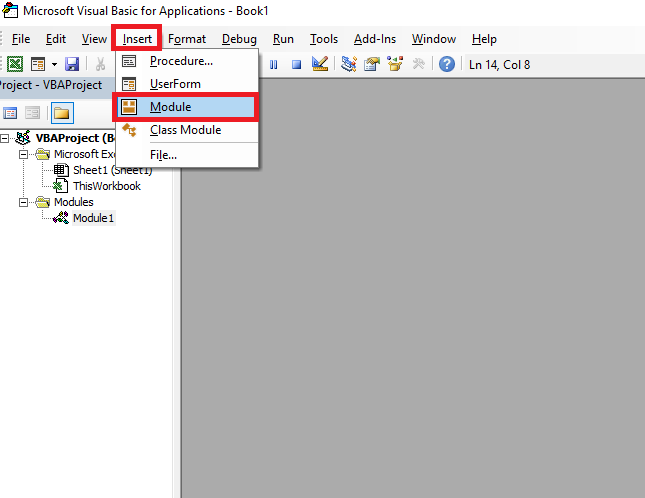Select Module1 in the project tree
The height and width of the screenshot is (498, 645).
coord(93,218)
